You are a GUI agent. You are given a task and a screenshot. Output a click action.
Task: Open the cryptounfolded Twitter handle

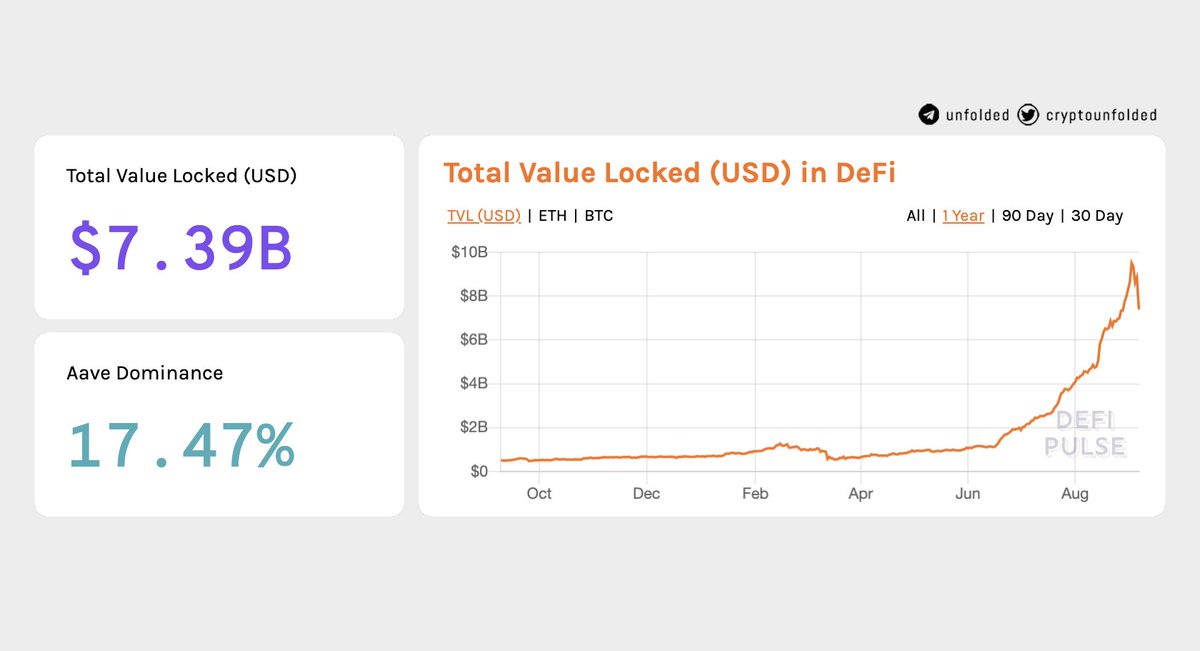click(x=1101, y=115)
